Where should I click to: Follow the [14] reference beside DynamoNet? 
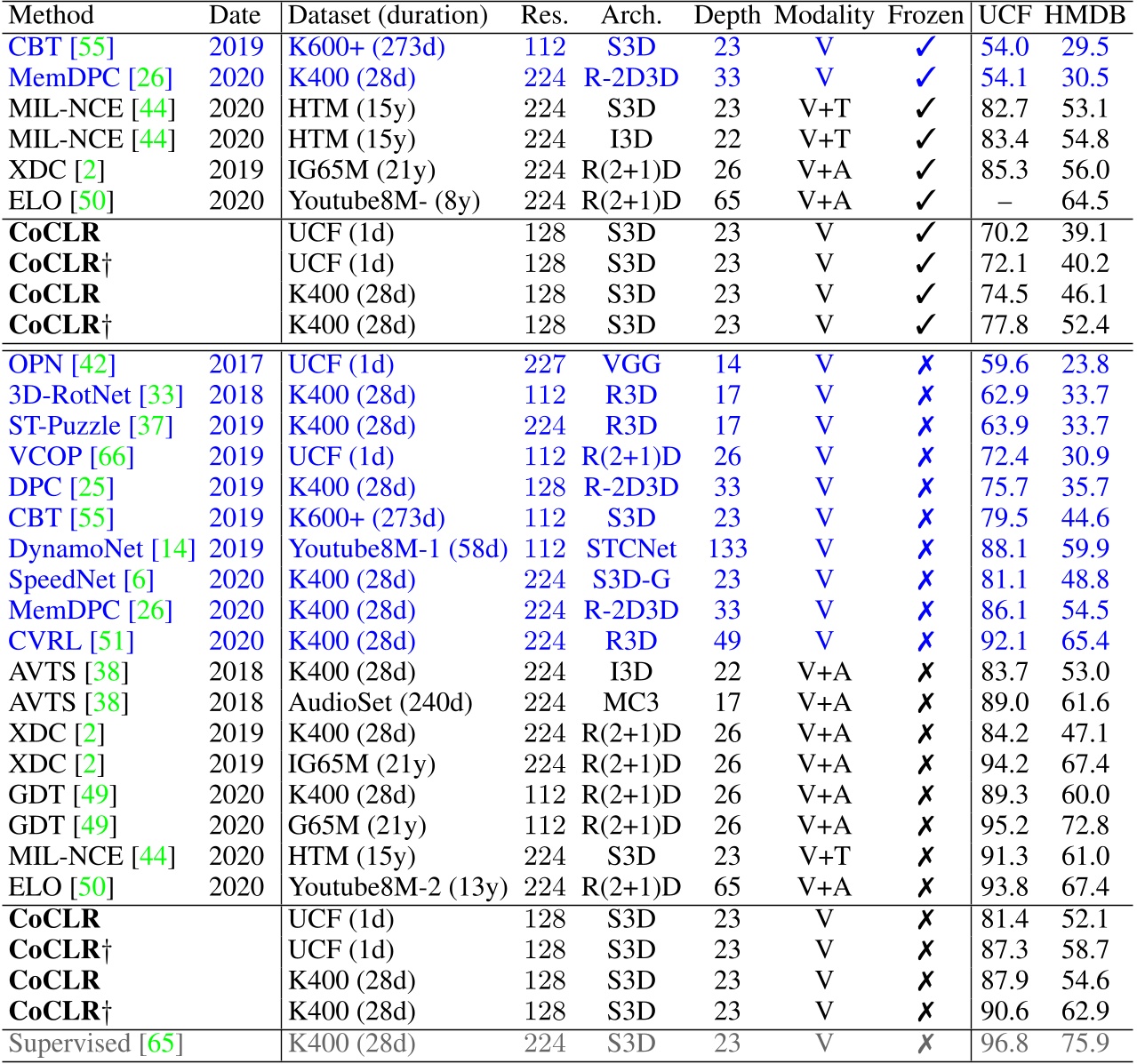tap(173, 549)
